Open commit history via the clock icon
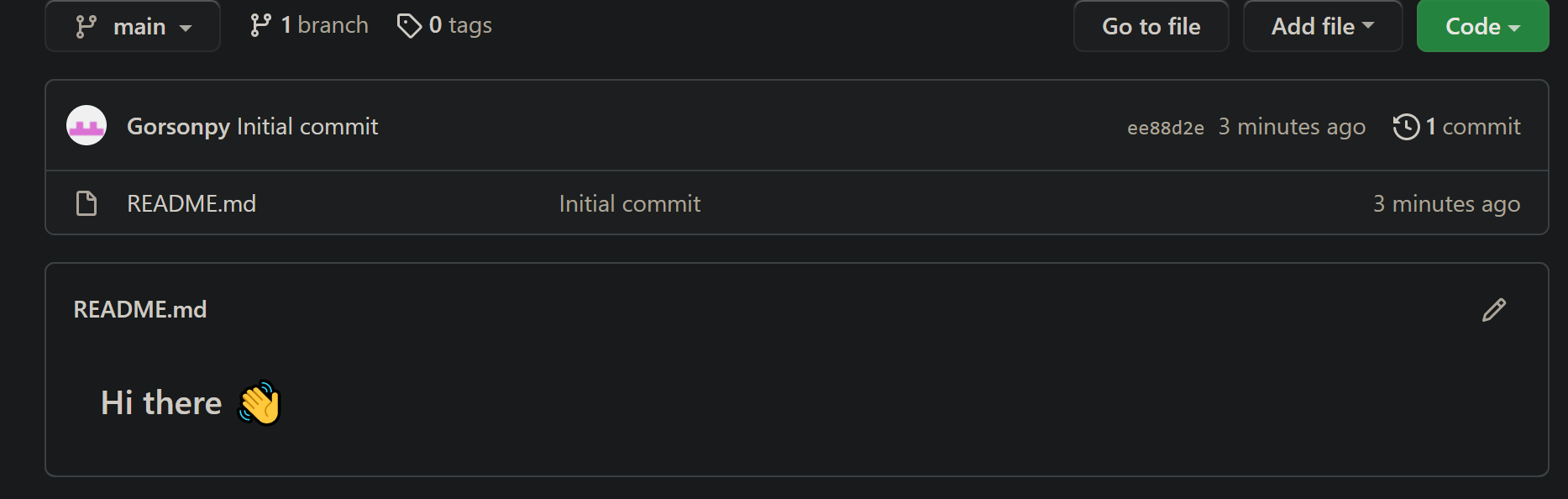The height and width of the screenshot is (499, 1568). (x=1406, y=126)
